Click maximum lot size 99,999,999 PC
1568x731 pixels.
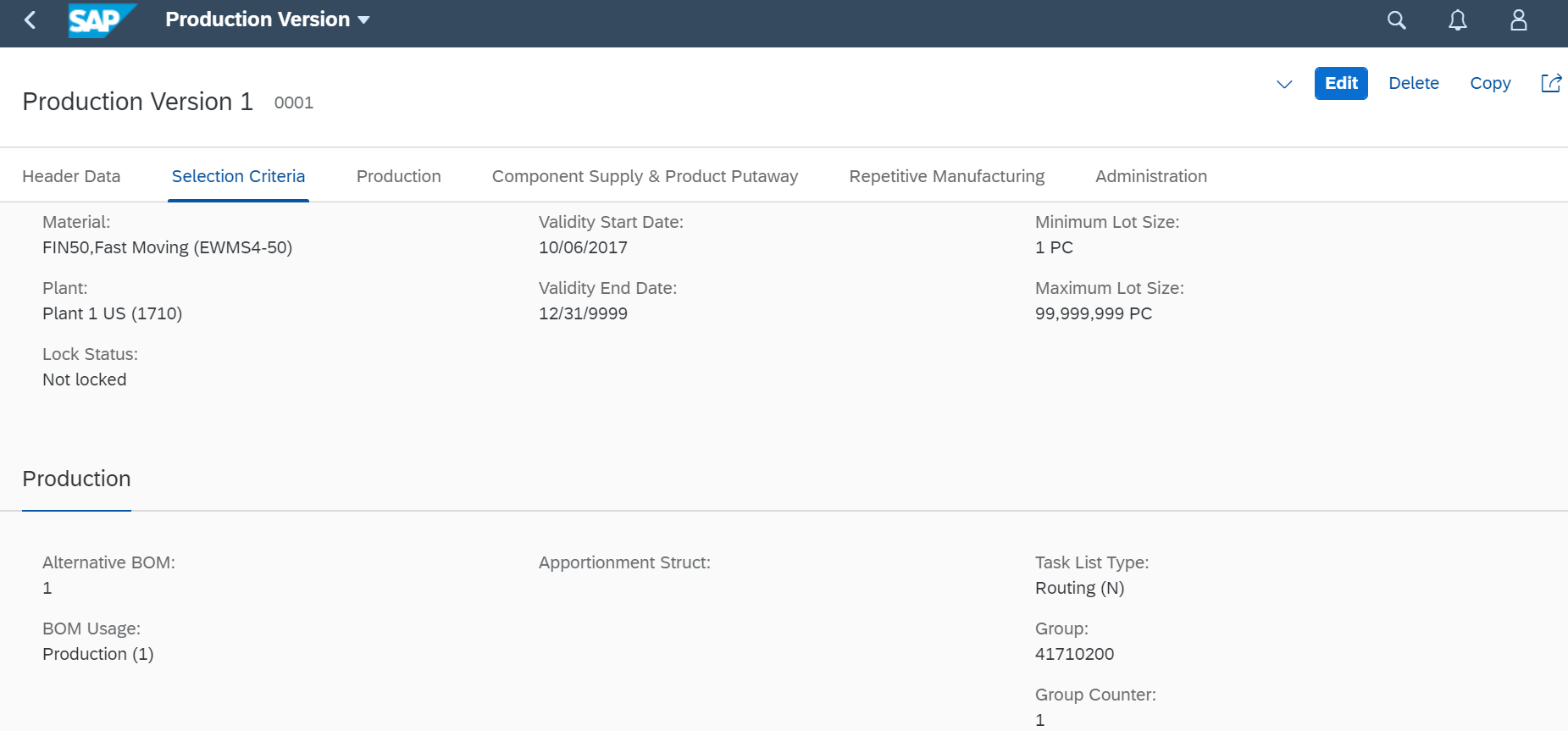pos(1094,313)
